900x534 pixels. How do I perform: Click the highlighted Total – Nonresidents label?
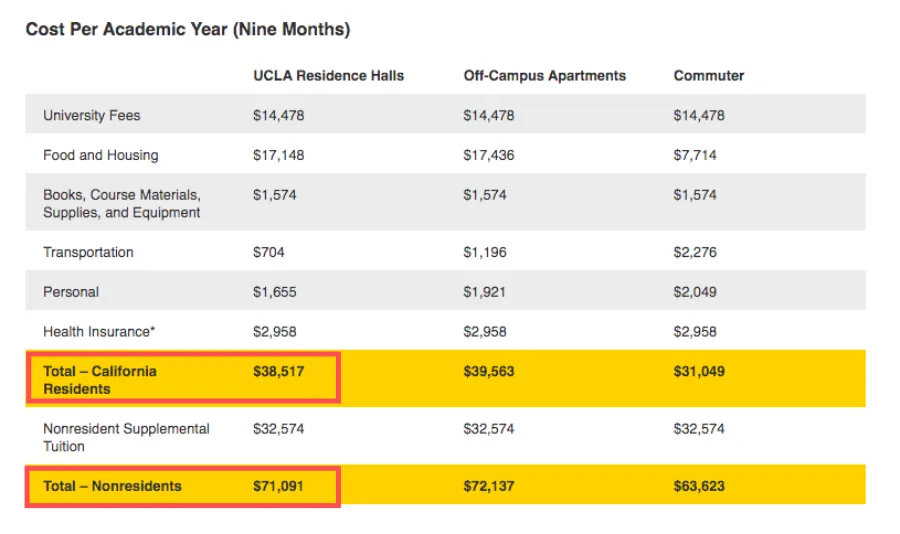(x=112, y=486)
